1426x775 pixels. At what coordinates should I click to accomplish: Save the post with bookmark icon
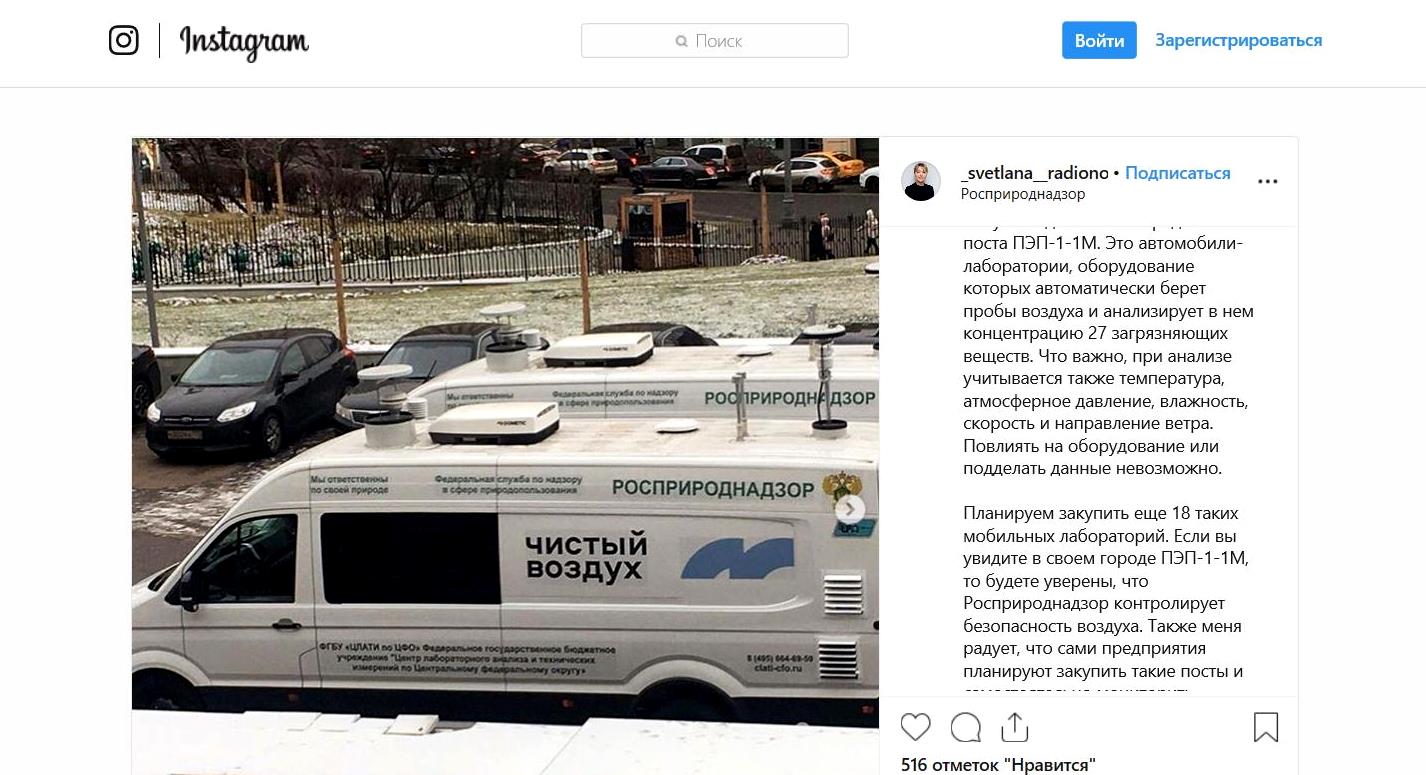[x=1265, y=727]
